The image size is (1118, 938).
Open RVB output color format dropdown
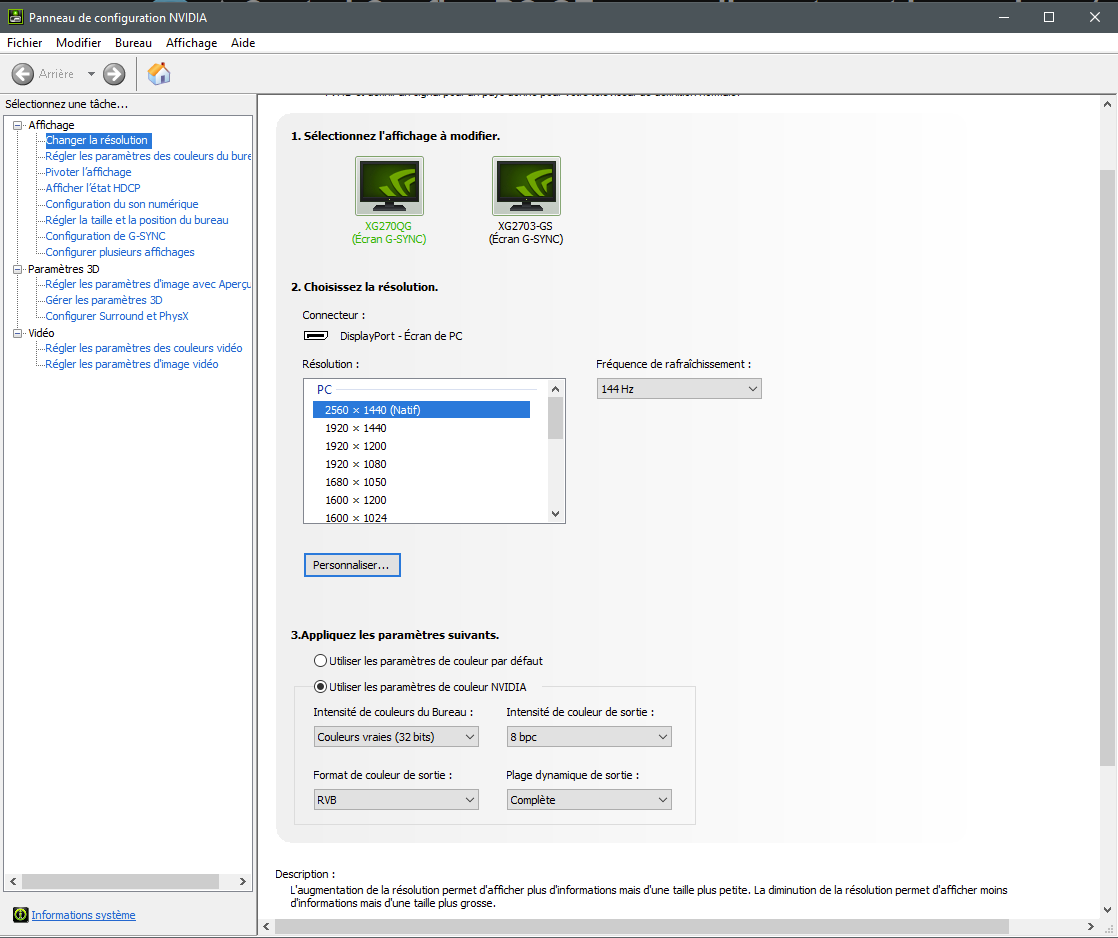396,800
